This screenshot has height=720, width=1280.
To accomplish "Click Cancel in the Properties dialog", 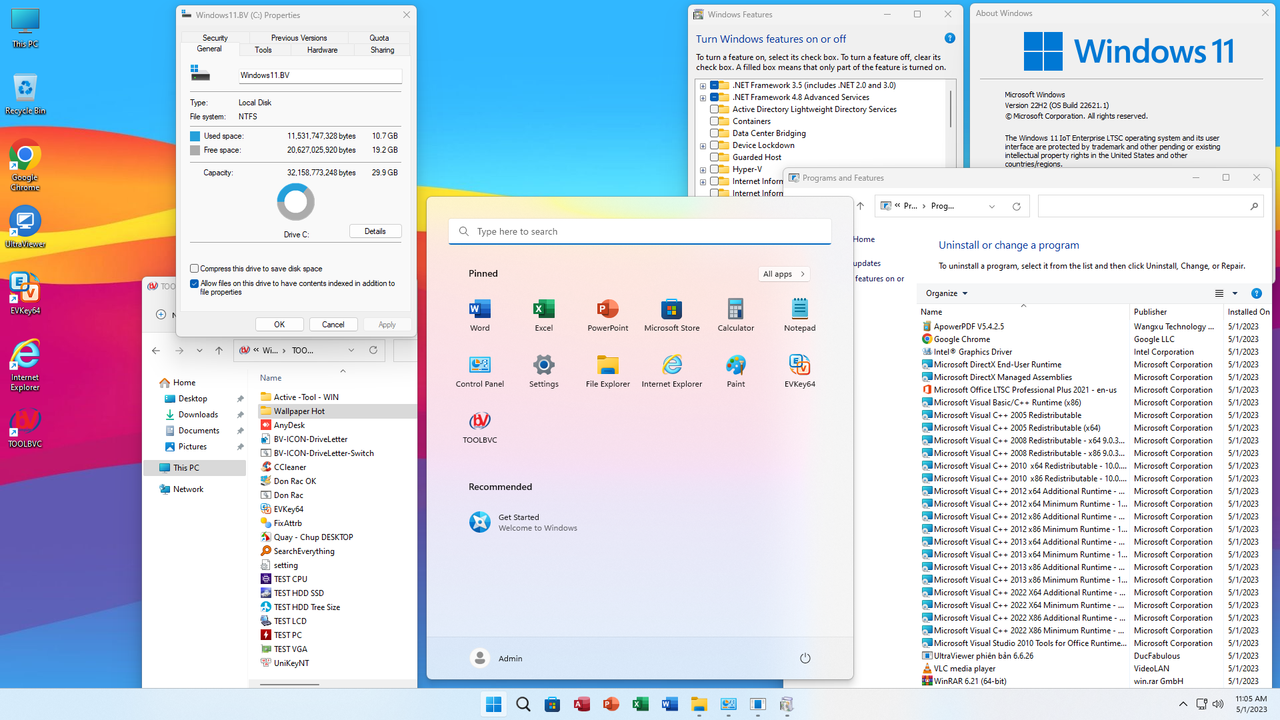I will [333, 324].
